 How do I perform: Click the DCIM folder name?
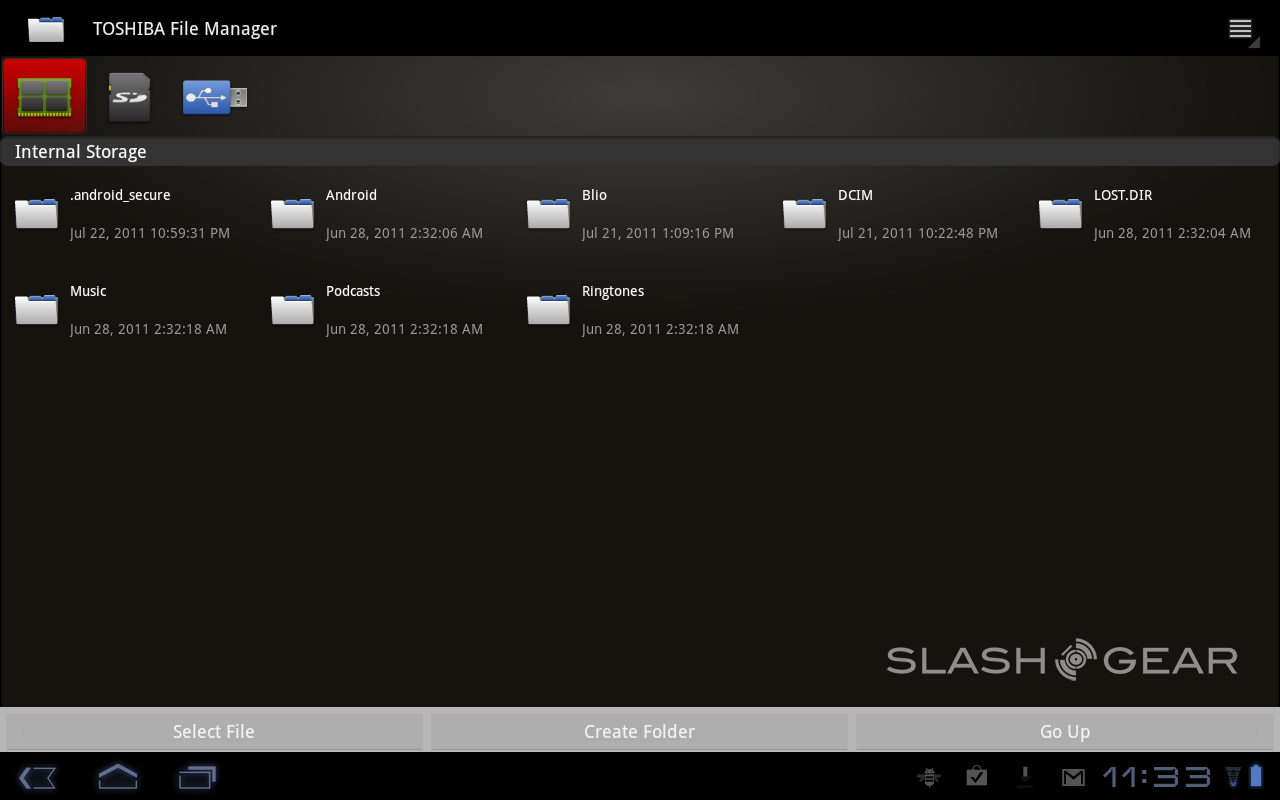click(x=855, y=195)
